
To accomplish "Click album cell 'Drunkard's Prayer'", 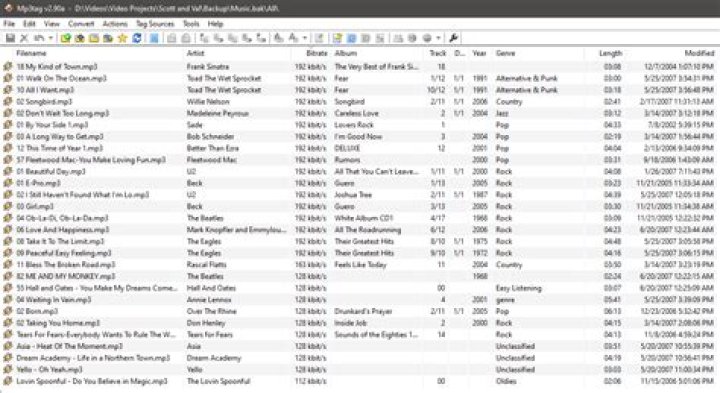I will click(x=363, y=311).
